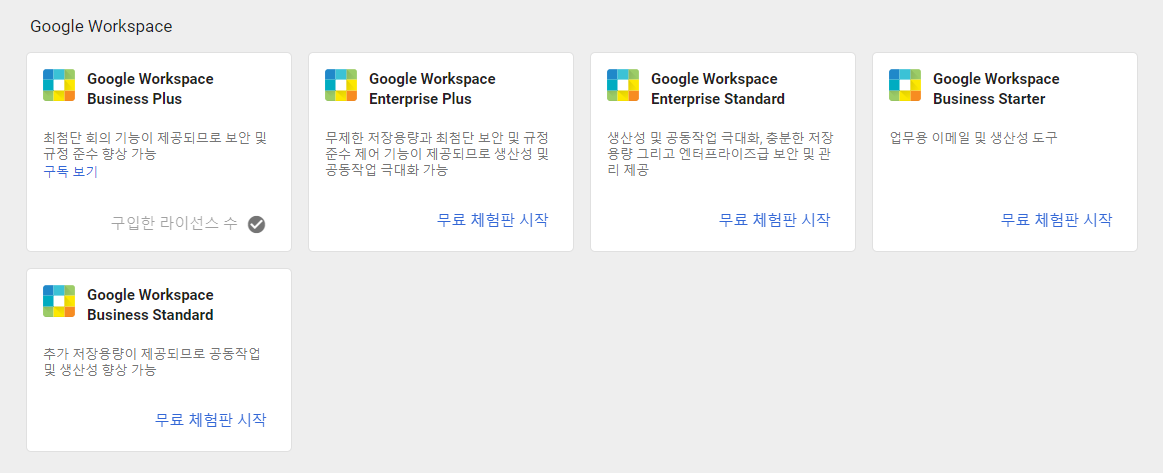The height and width of the screenshot is (473, 1163).
Task: Start free trial for Business Starter
Action: pos(1056,219)
